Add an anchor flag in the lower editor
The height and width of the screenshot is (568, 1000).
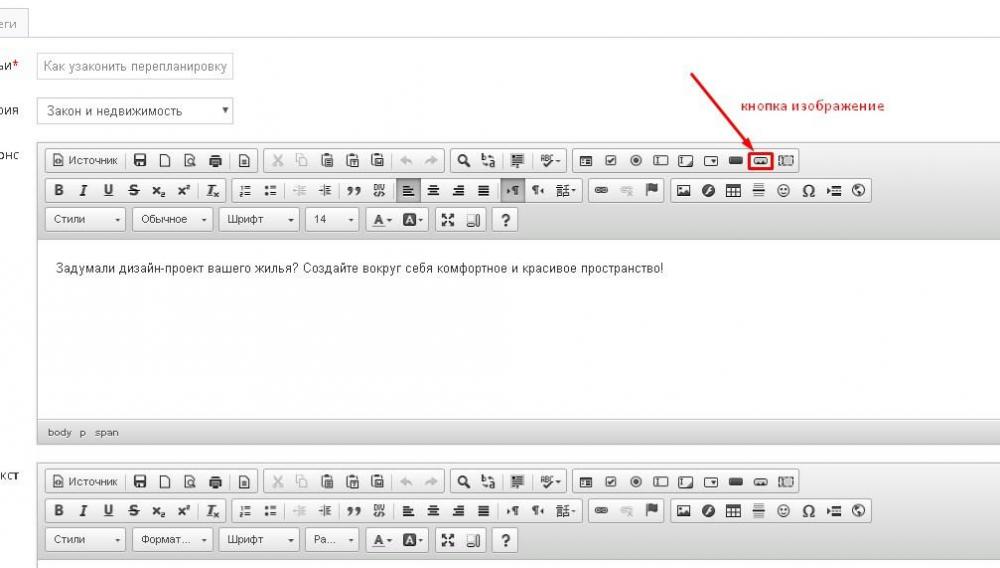(x=652, y=510)
